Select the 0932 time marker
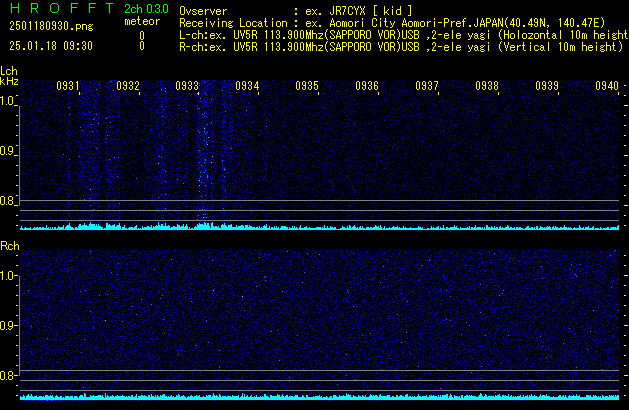 click(x=128, y=86)
